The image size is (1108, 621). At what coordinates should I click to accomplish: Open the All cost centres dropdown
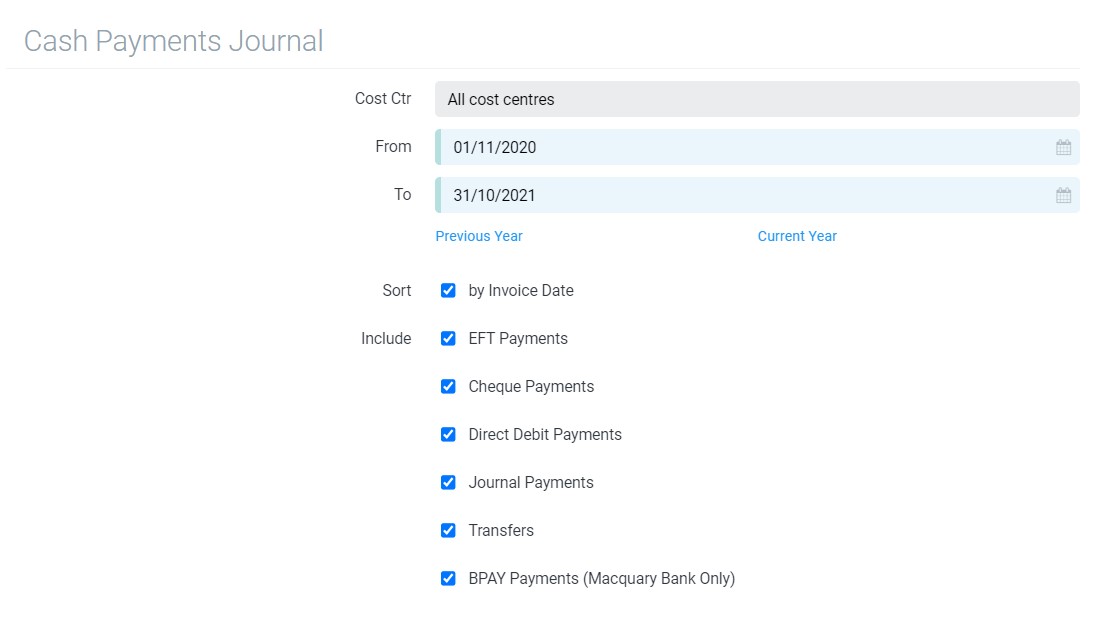pyautogui.click(x=756, y=99)
